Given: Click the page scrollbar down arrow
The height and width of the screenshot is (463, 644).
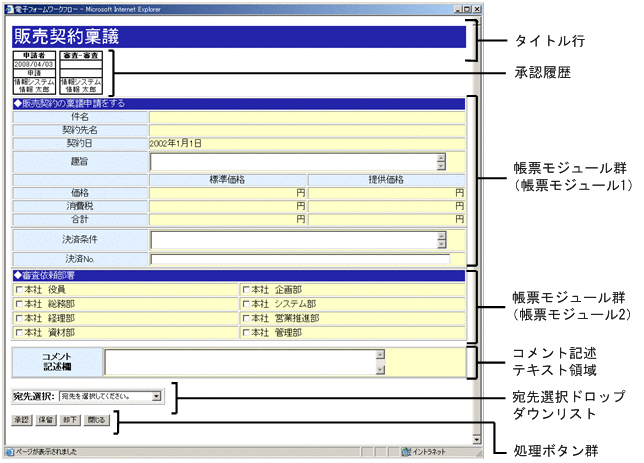Looking at the screenshot, I should (x=476, y=439).
